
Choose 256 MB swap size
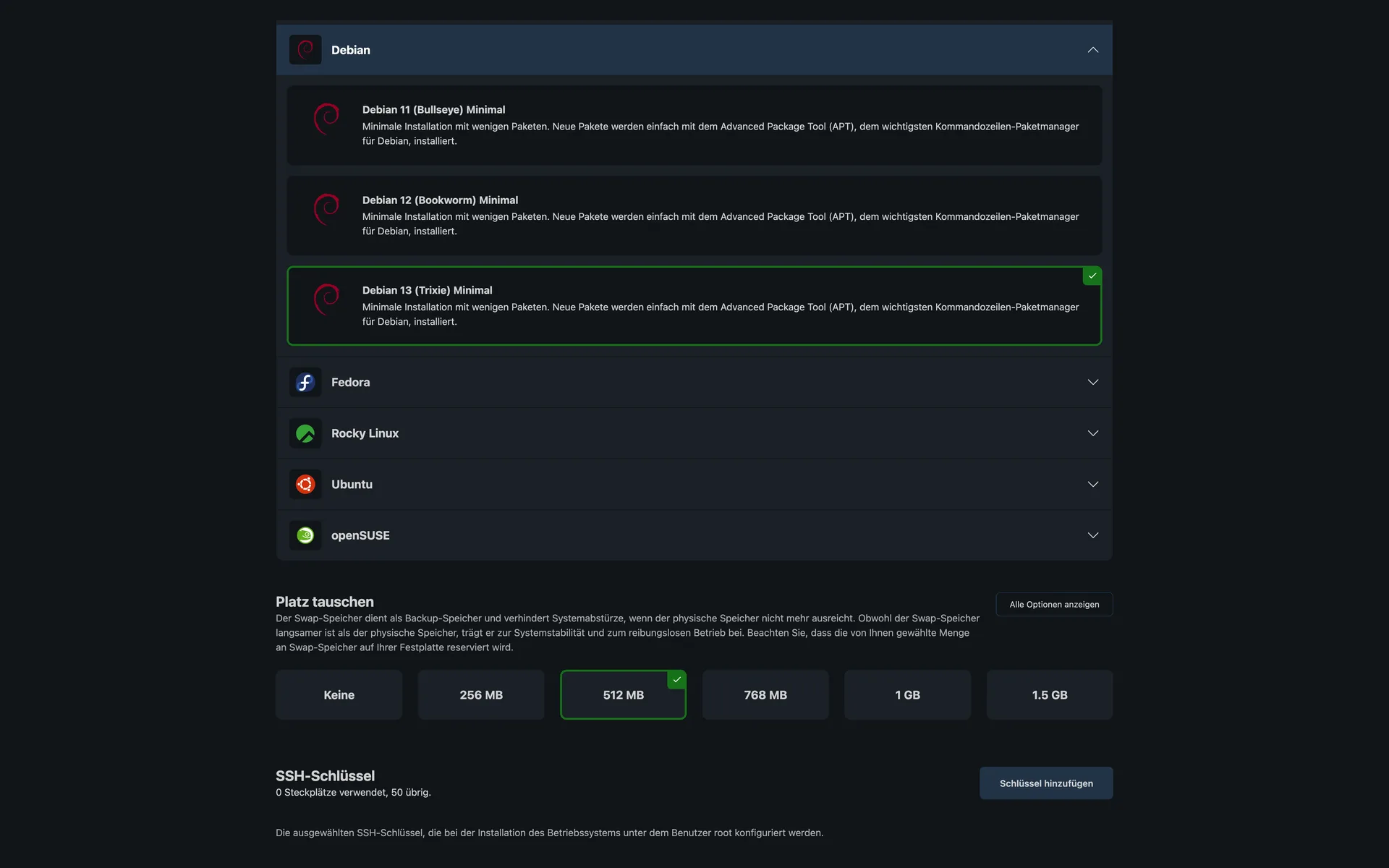point(481,694)
